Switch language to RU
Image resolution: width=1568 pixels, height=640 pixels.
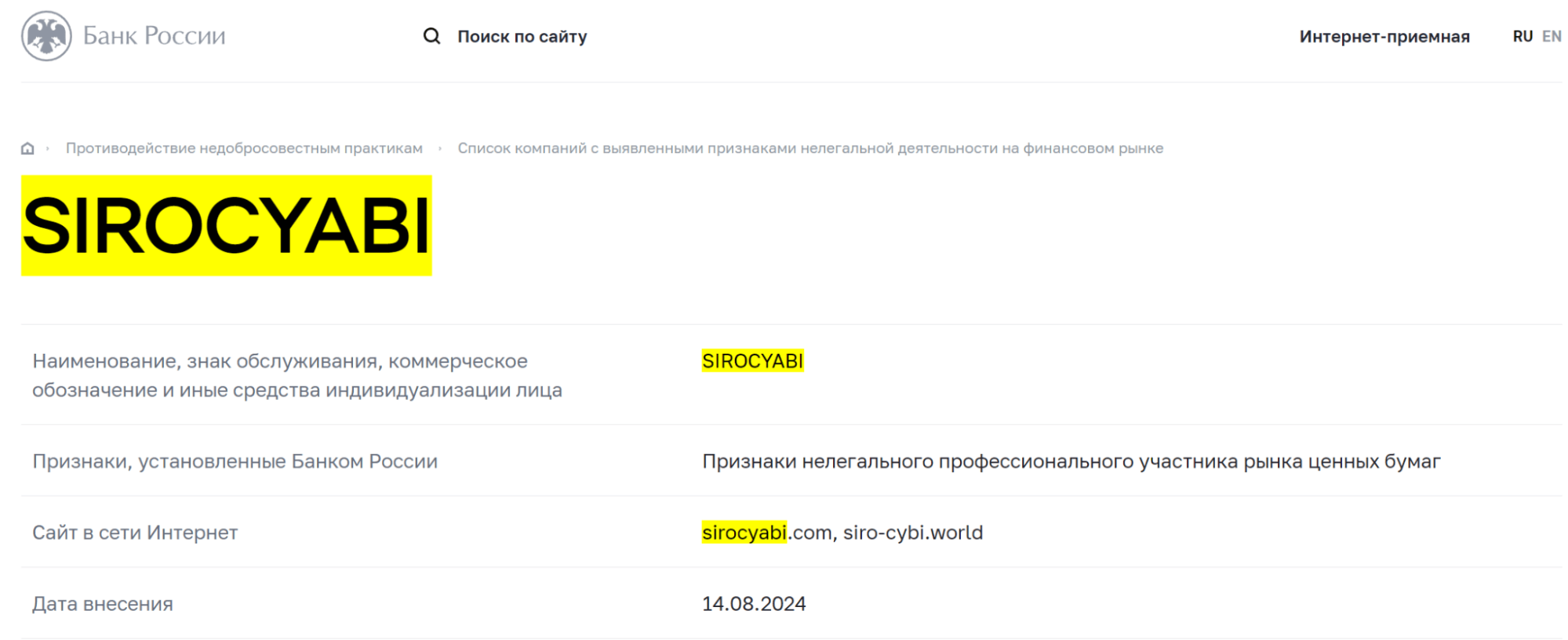point(1523,36)
